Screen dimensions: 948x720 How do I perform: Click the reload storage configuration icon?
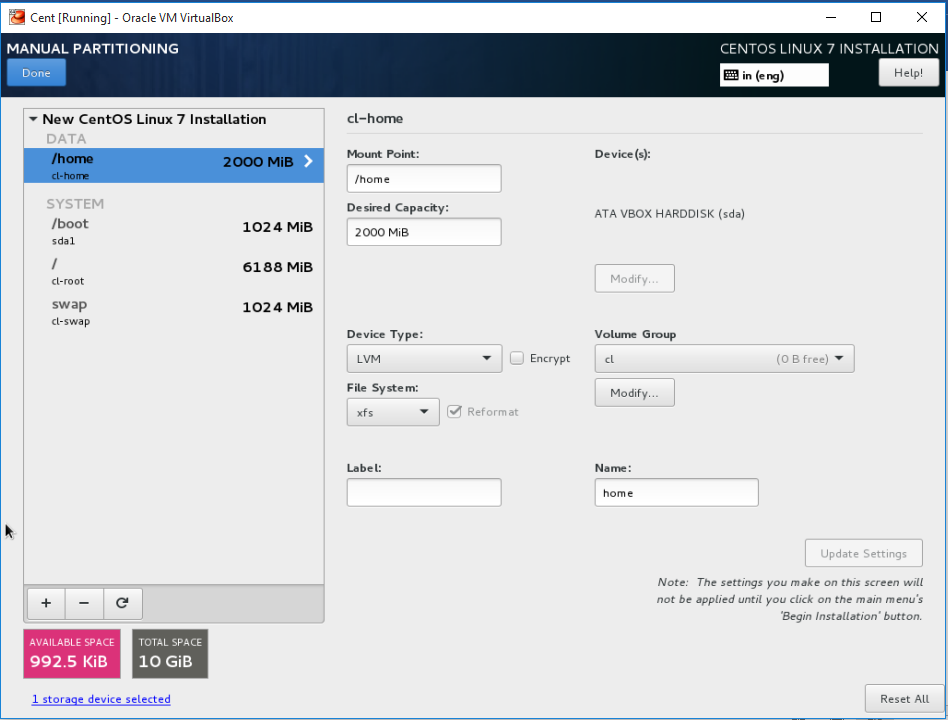[x=123, y=603]
